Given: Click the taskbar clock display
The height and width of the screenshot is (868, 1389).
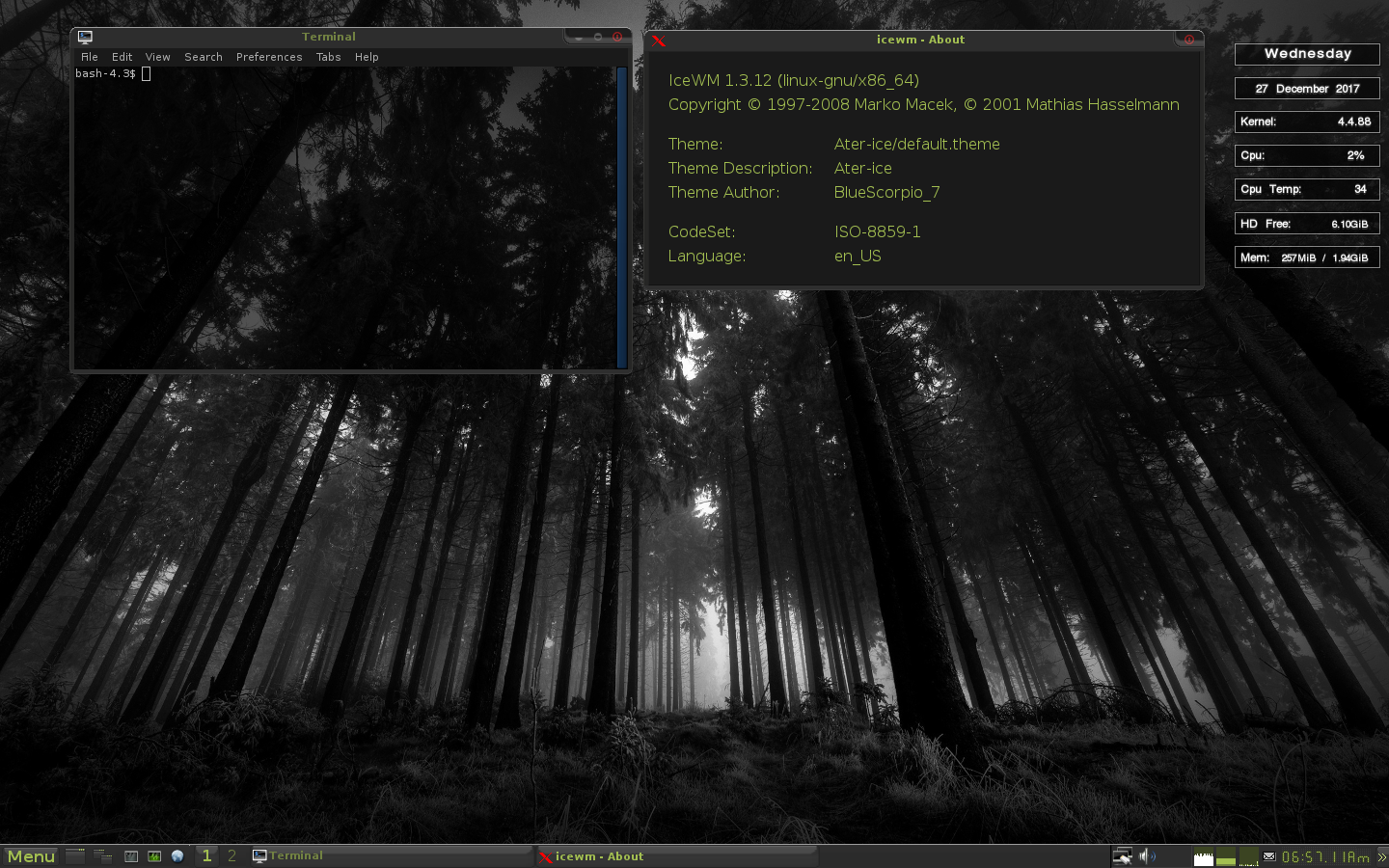Looking at the screenshot, I should click(1325, 856).
